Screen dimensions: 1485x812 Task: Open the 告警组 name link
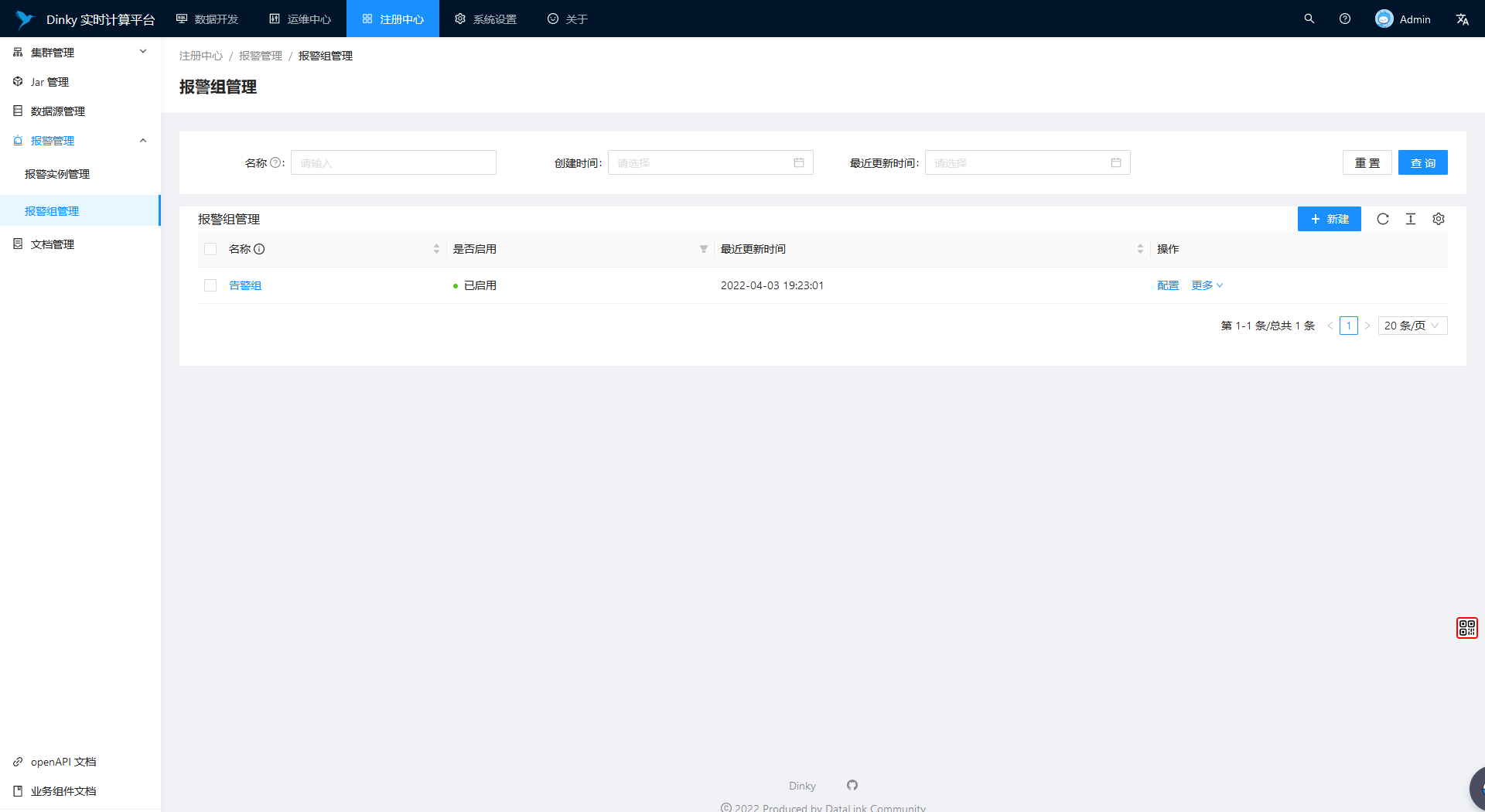245,285
